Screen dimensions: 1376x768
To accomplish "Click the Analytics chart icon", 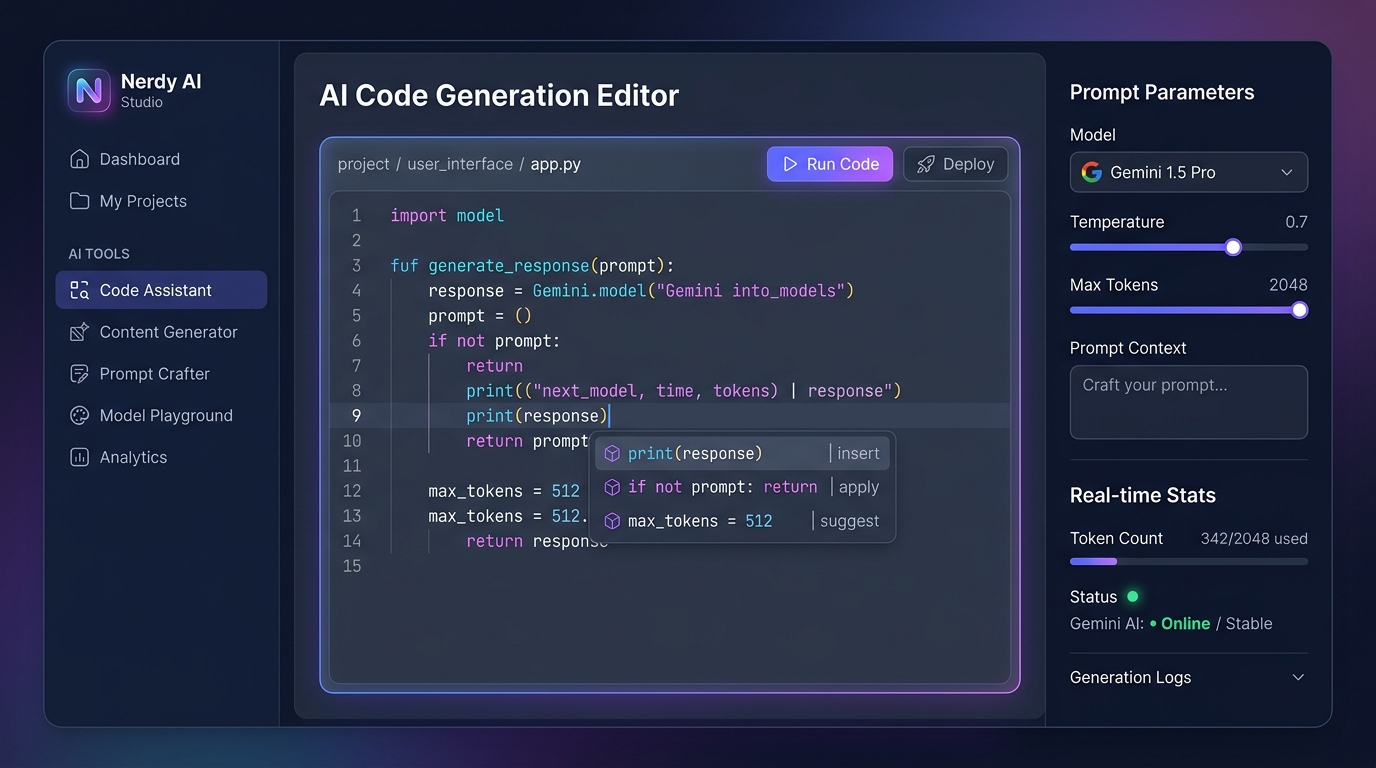I will pyautogui.click(x=79, y=457).
